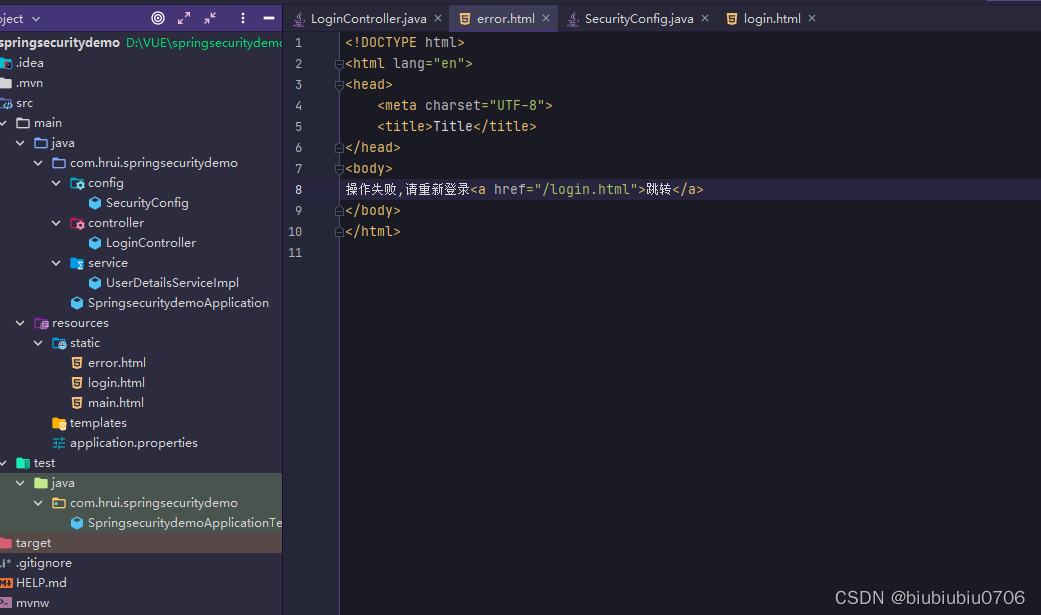Select UserDetailsServiceImpl class in tree
The width and height of the screenshot is (1041, 615).
point(171,283)
